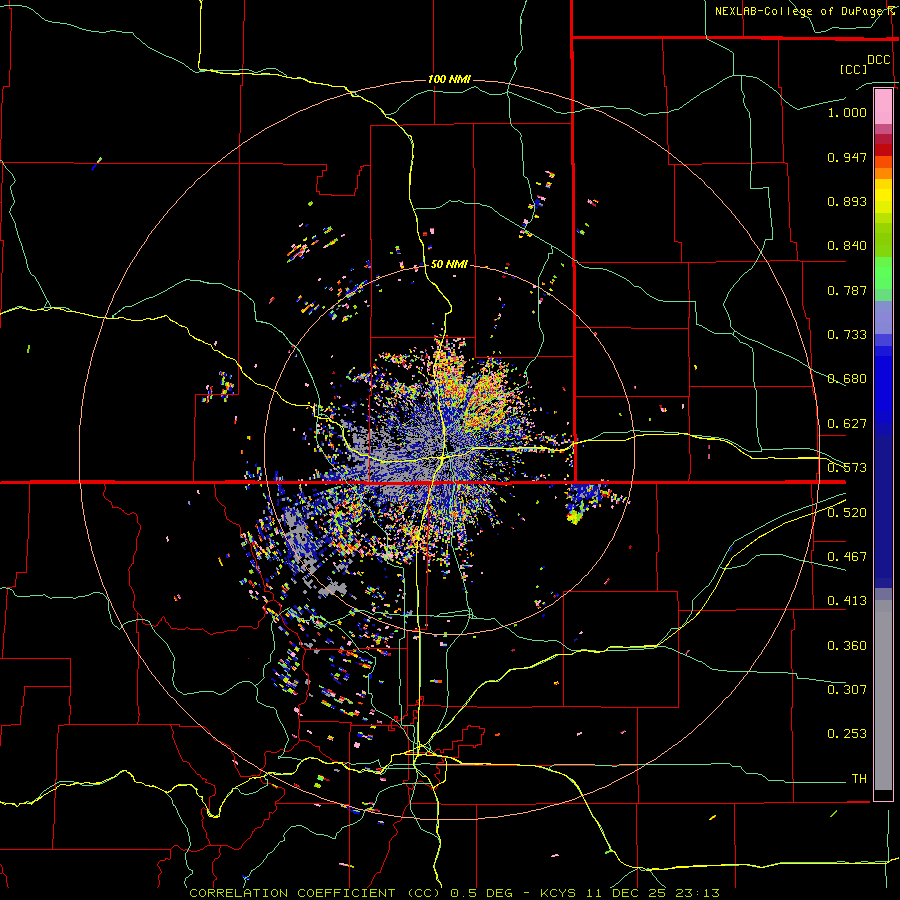Click the bright green color bar segment
The width and height of the screenshot is (900, 900).
pos(883,273)
